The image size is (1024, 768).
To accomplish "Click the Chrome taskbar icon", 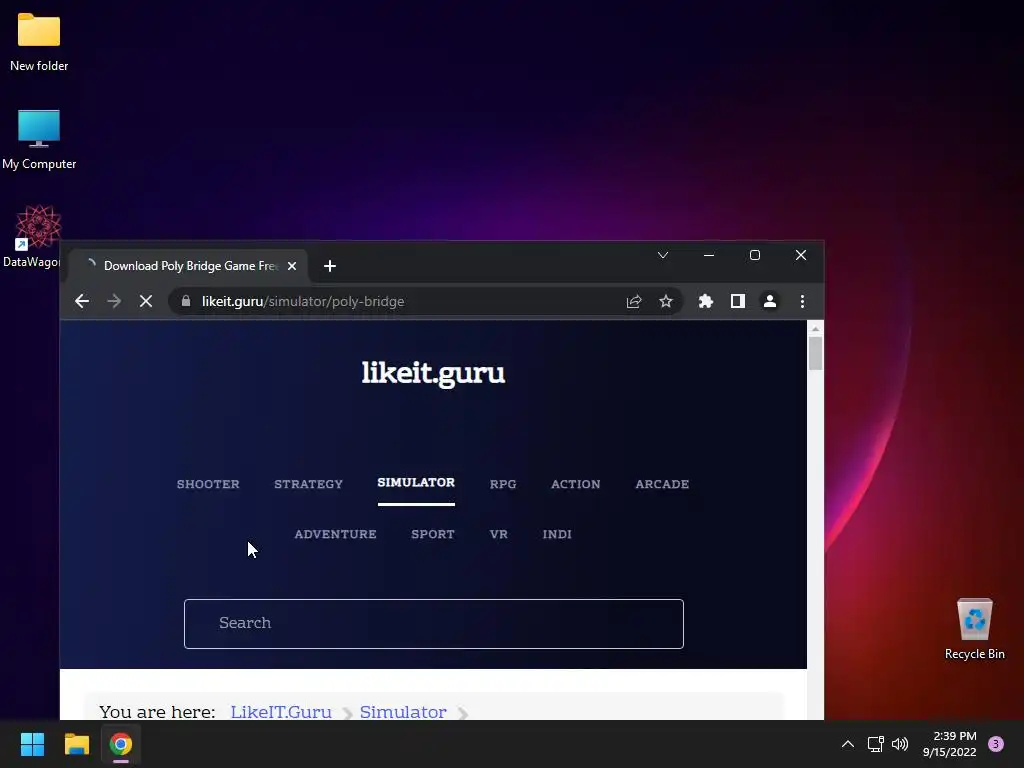I will 121,744.
